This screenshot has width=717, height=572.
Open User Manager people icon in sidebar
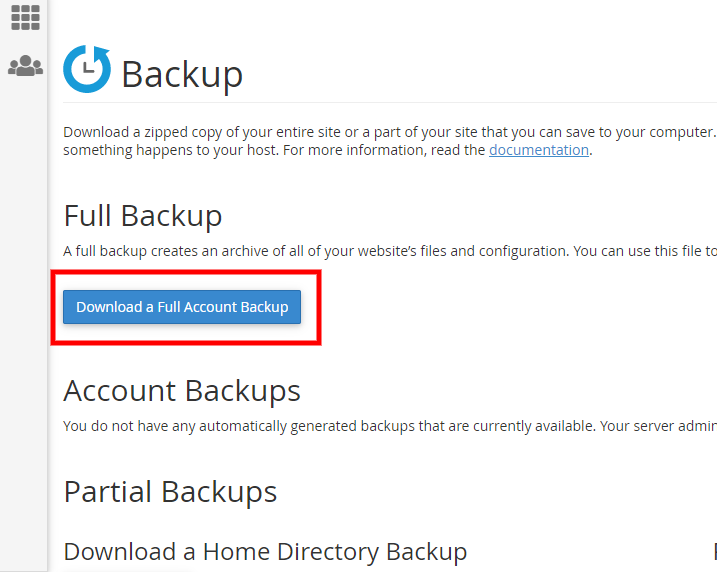(x=26, y=66)
